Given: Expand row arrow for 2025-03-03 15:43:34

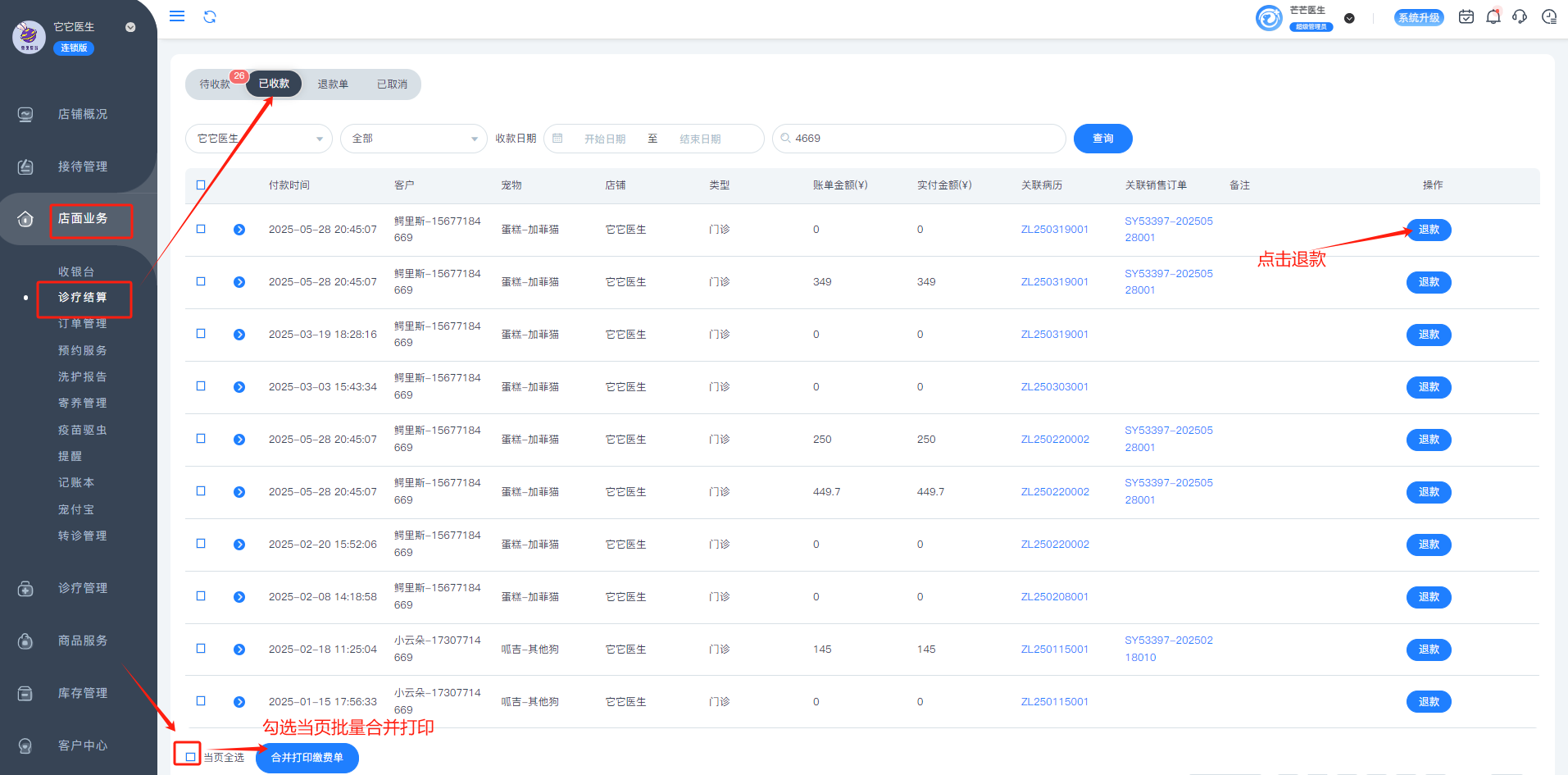Looking at the screenshot, I should [239, 387].
